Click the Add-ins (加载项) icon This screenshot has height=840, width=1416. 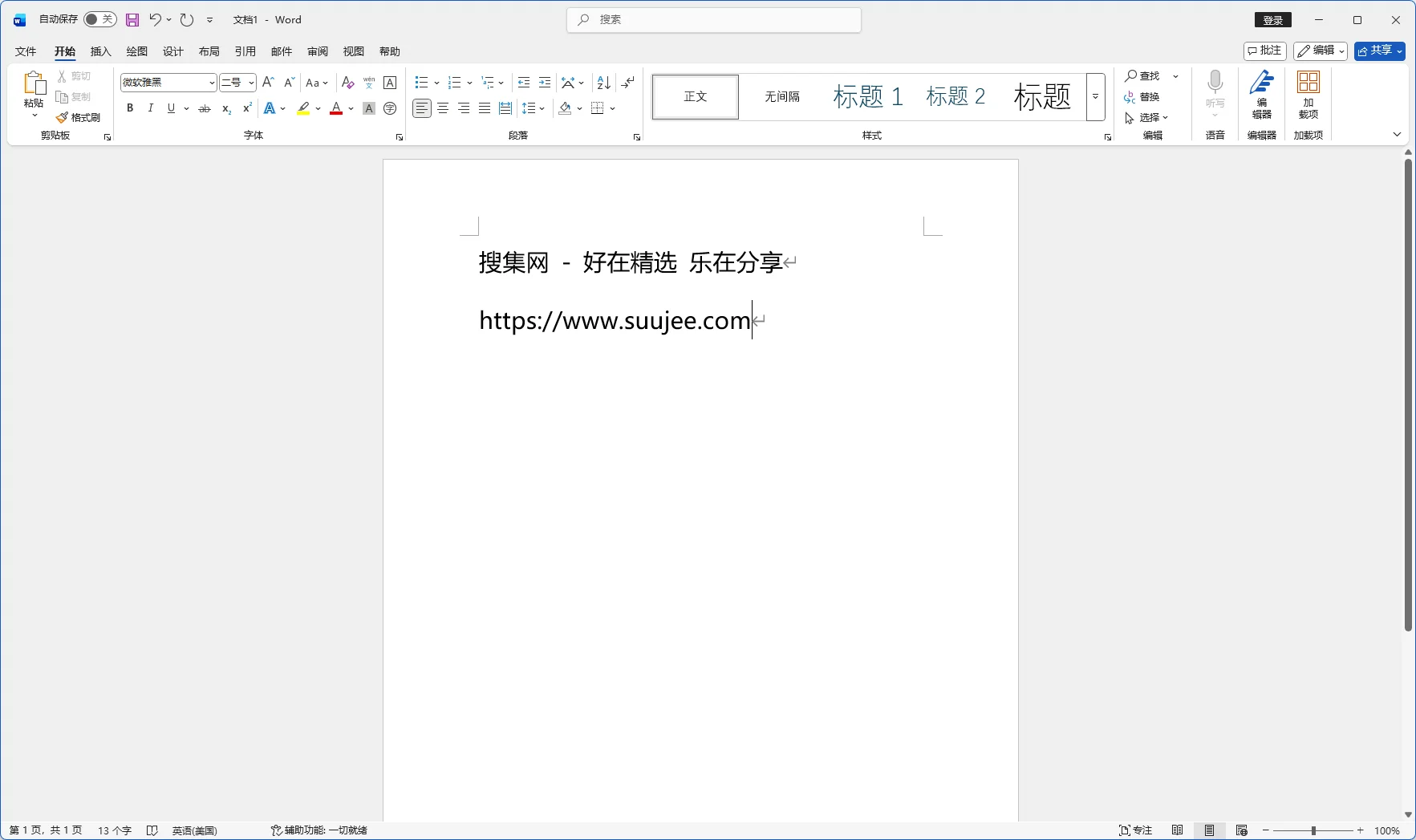(1308, 95)
